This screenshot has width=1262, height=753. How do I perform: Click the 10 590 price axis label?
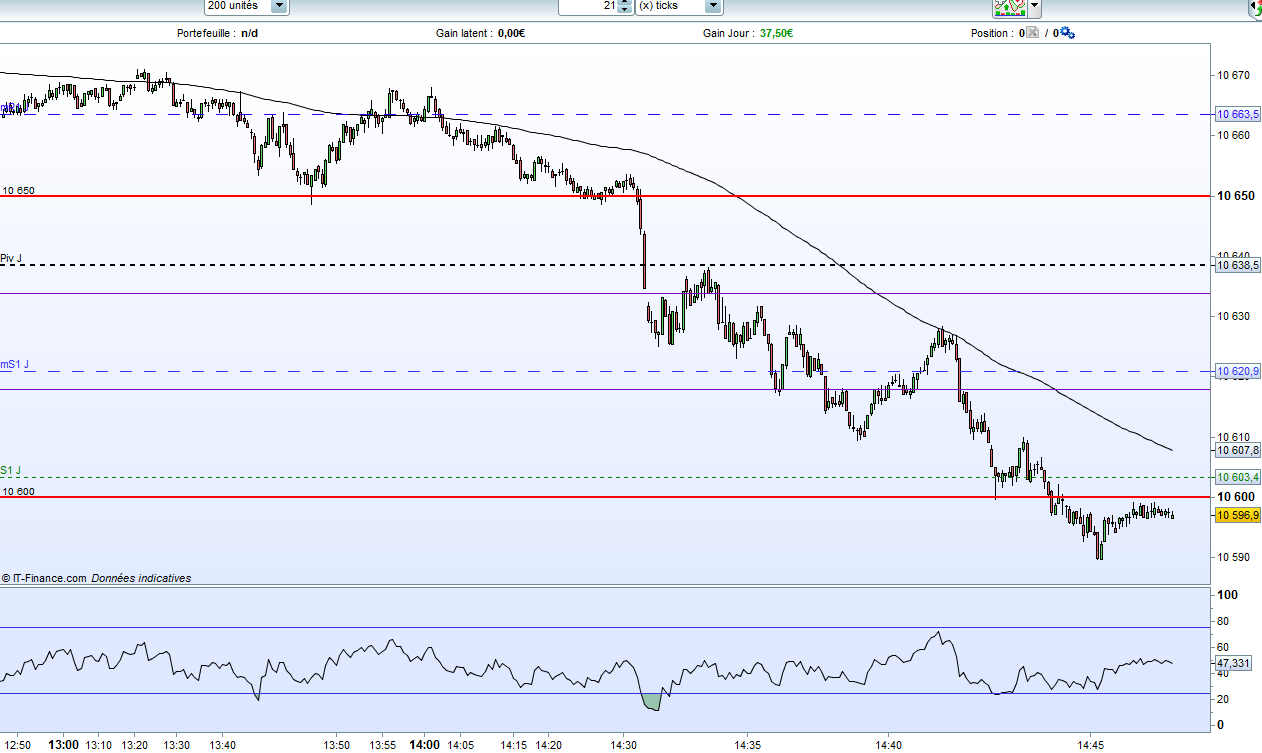click(x=1233, y=557)
